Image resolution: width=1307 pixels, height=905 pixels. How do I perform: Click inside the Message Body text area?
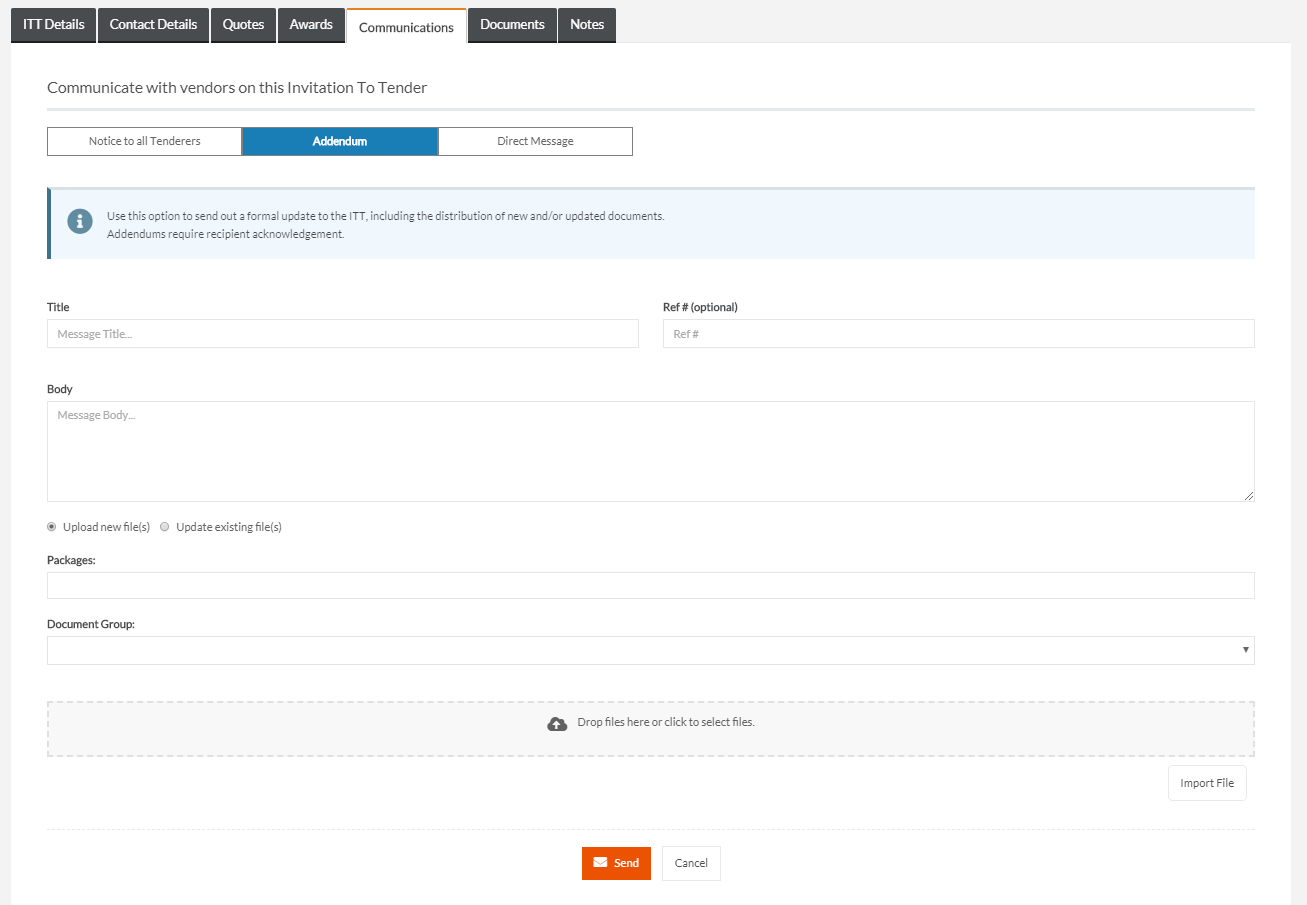[651, 451]
